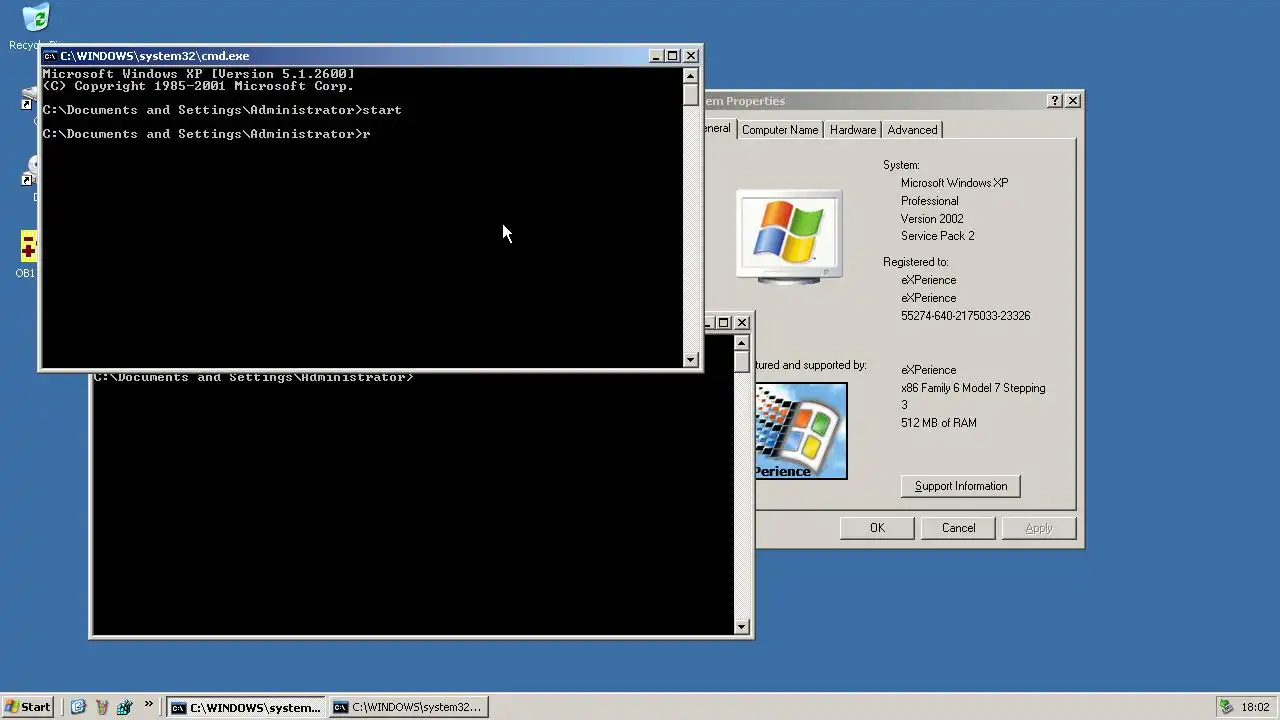Click the system tray icon beside the clock
The image size is (1280, 720).
1226,707
